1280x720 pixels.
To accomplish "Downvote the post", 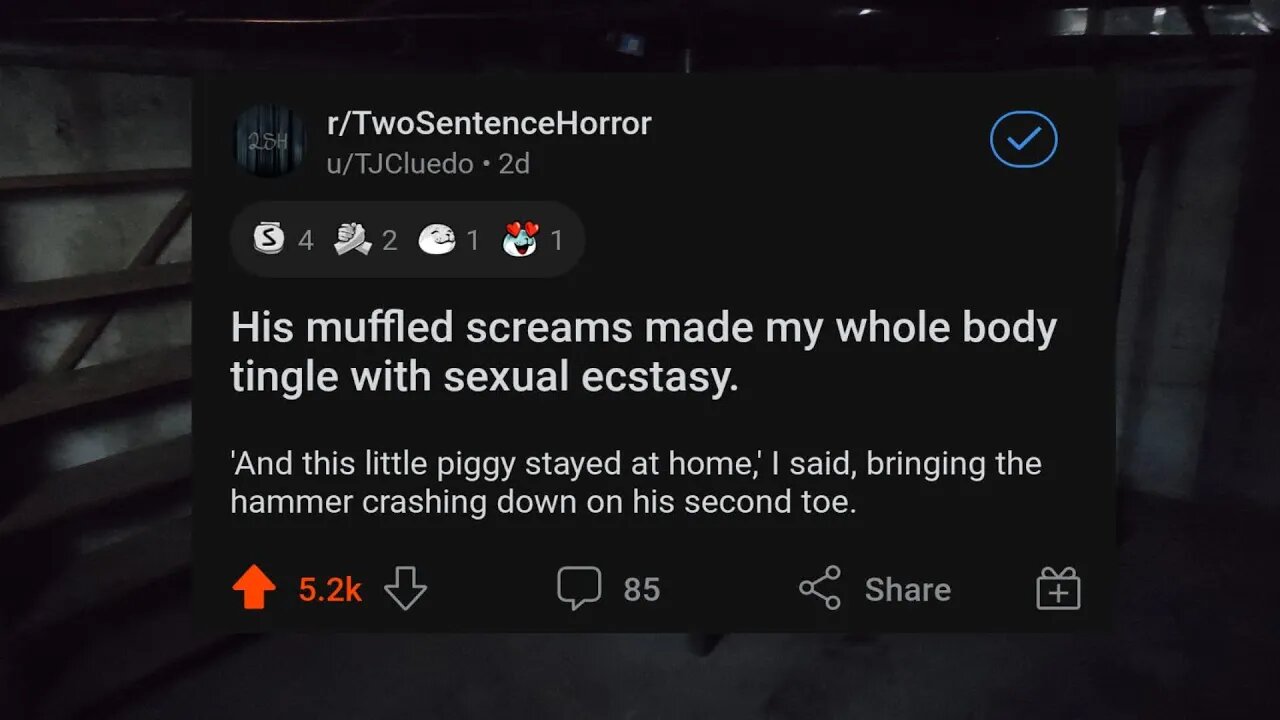I will [x=405, y=589].
